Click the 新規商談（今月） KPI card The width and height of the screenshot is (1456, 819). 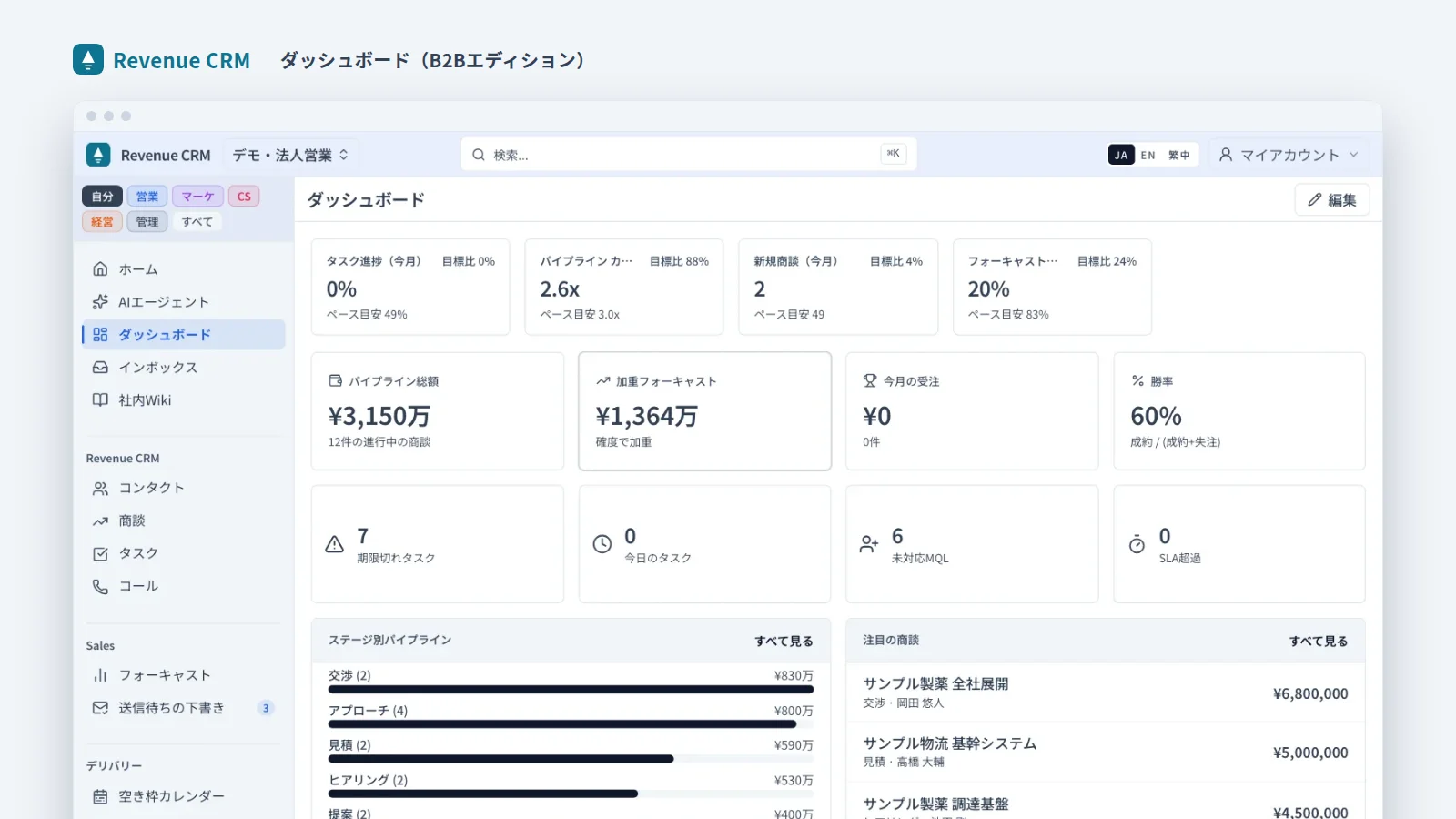838,288
